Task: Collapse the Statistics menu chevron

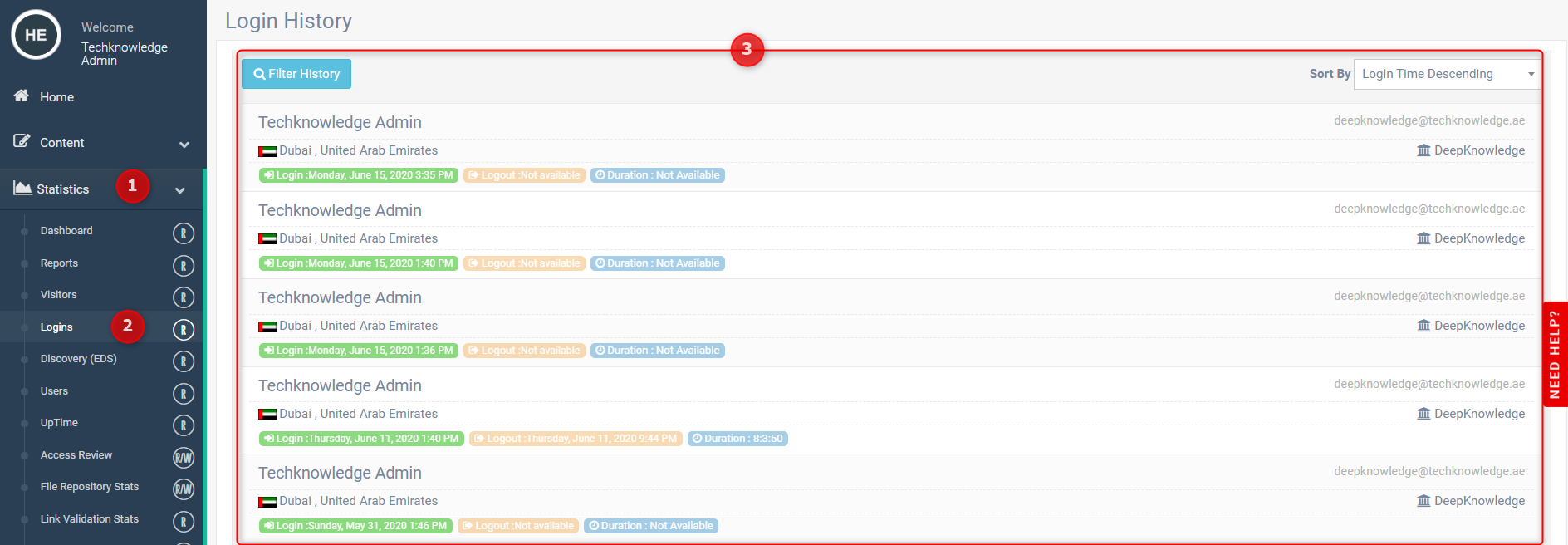Action: pyautogui.click(x=180, y=190)
